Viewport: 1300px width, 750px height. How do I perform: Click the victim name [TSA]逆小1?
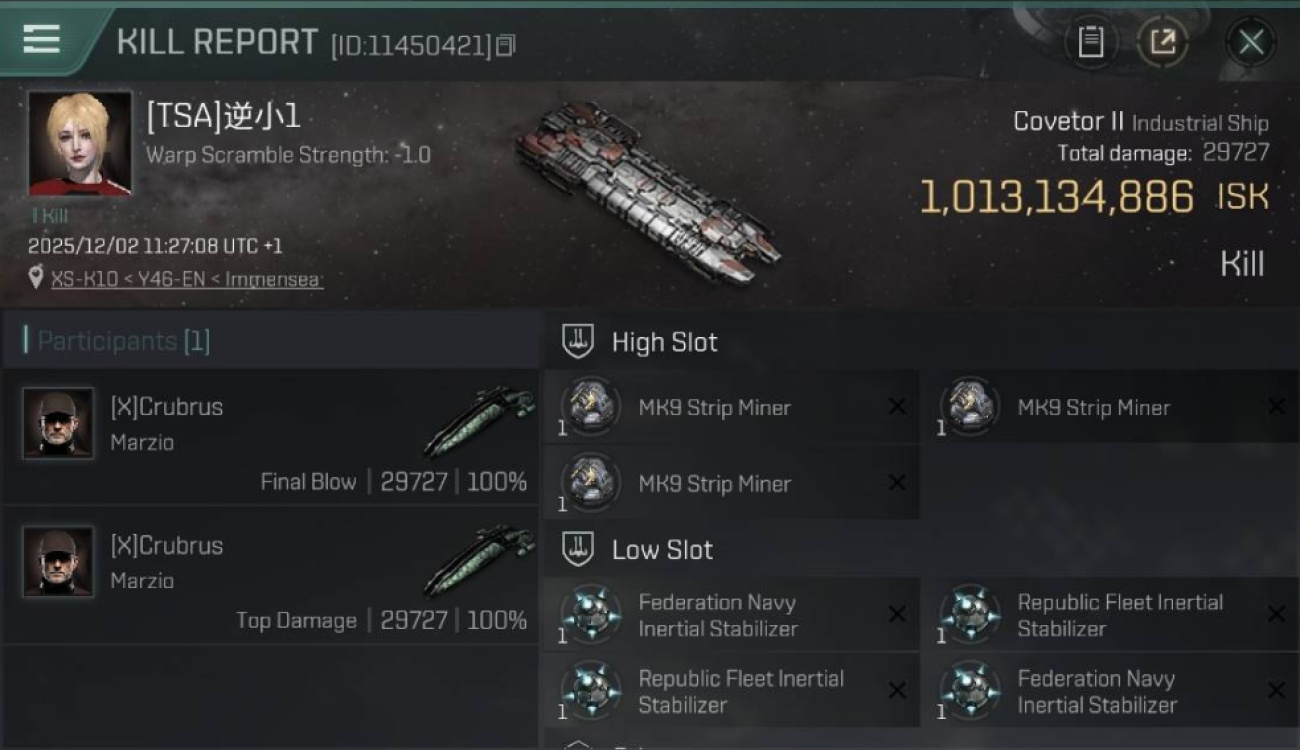(223, 117)
